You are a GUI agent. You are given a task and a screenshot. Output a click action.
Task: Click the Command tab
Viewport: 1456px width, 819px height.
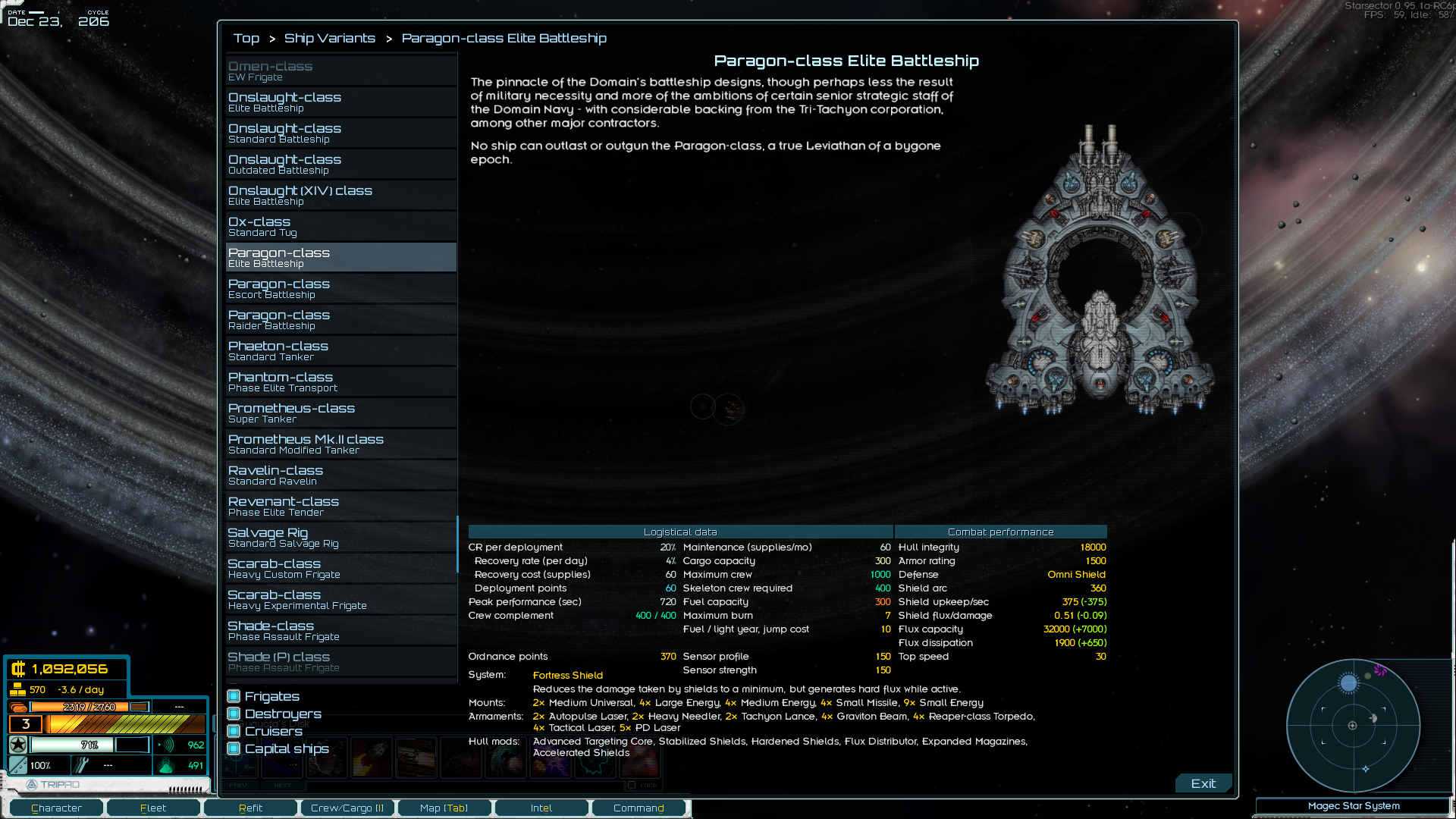(638, 807)
